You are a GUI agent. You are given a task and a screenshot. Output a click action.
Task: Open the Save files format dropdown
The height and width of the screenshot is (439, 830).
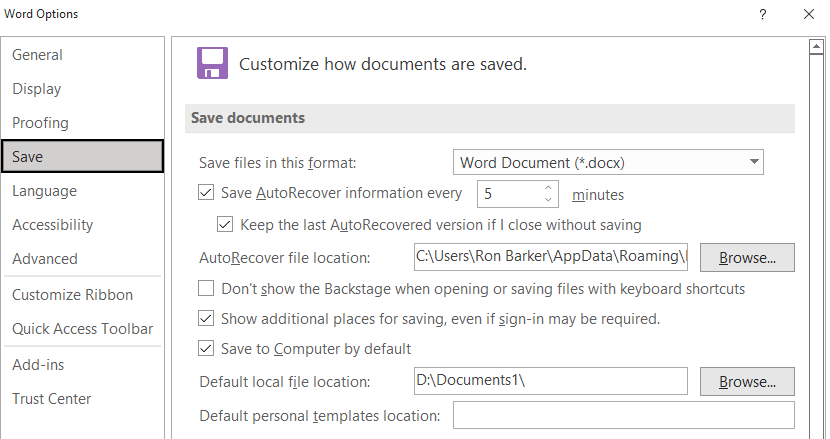pos(608,162)
